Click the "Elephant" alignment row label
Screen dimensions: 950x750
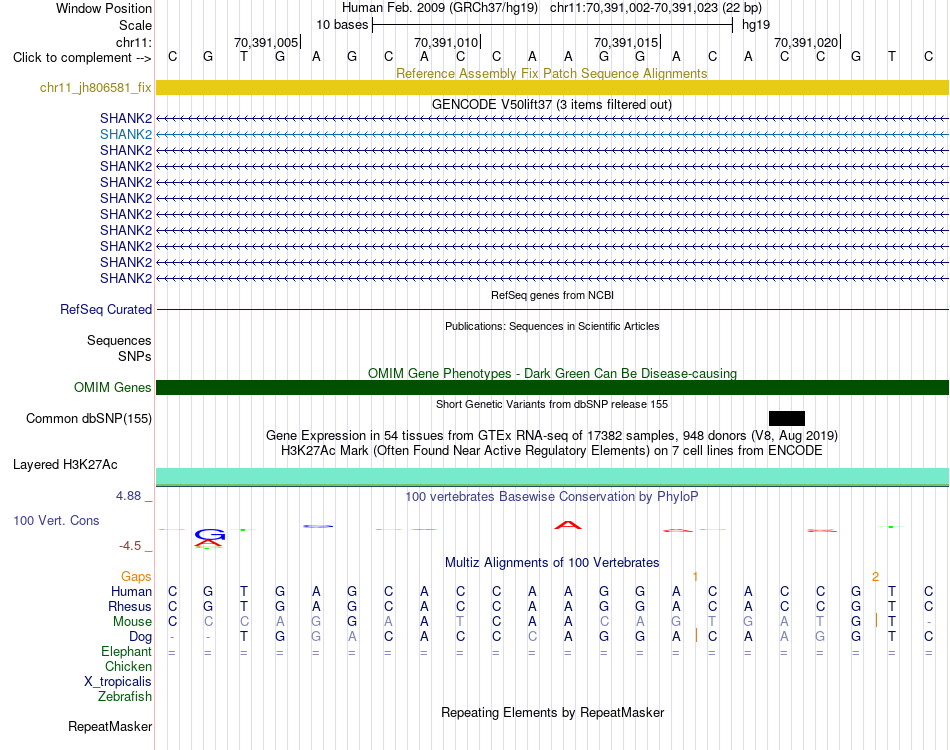126,652
